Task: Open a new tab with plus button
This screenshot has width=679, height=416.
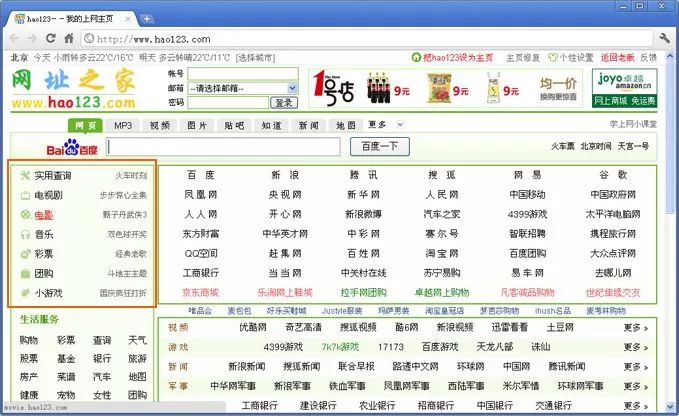Action: (147, 19)
